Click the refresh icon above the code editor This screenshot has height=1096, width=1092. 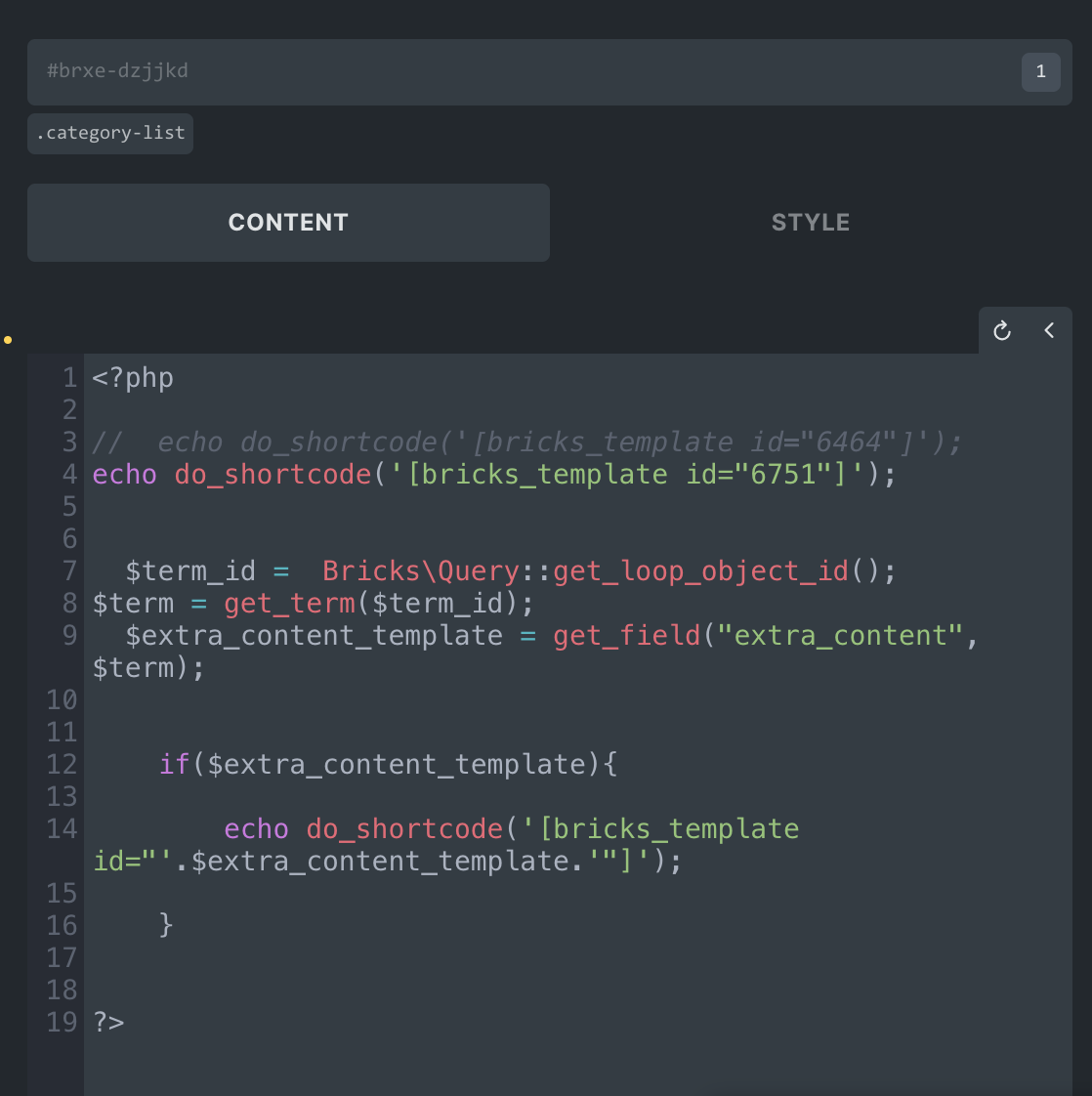(1000, 330)
